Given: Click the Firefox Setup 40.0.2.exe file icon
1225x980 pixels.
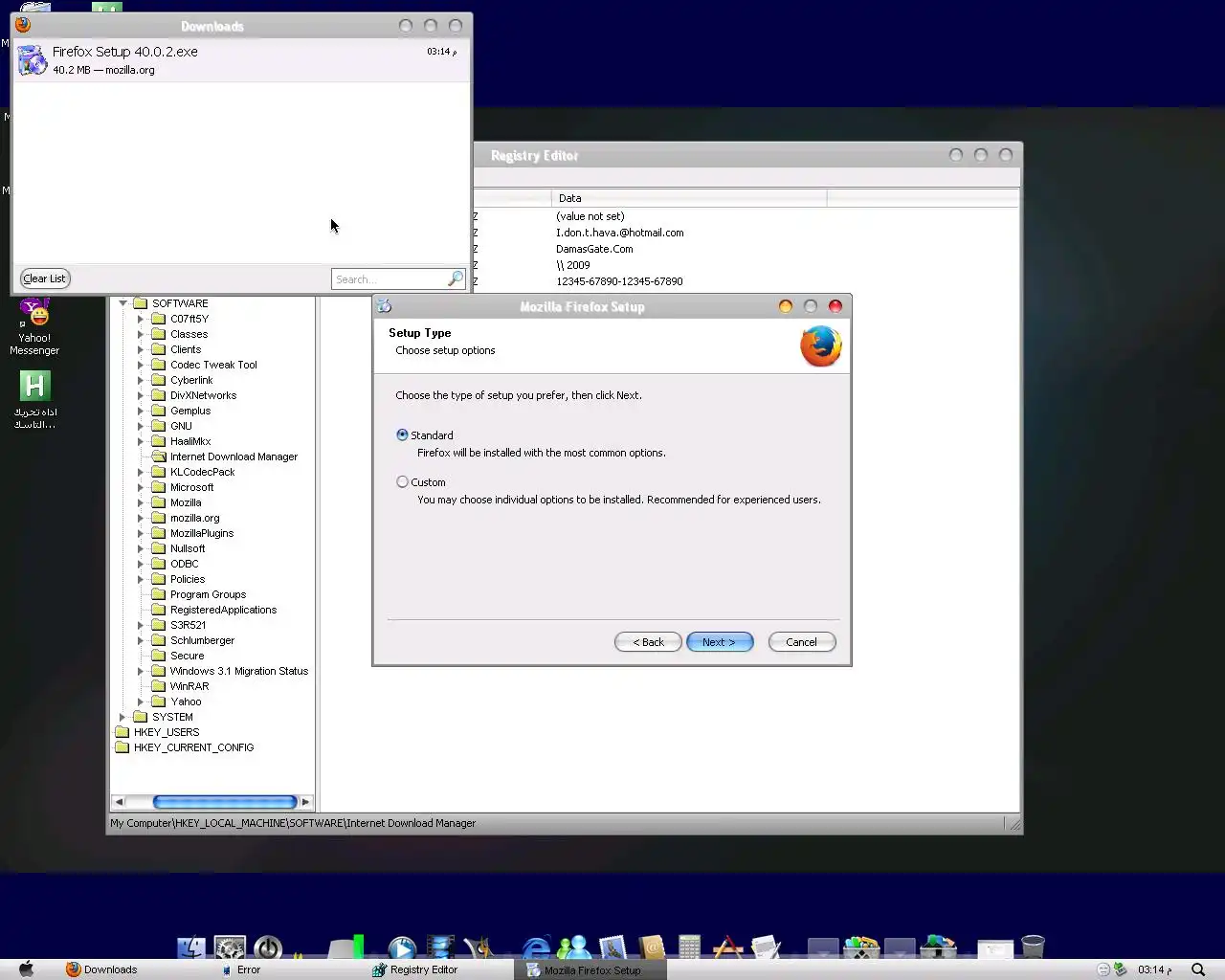Looking at the screenshot, I should click(x=33, y=59).
